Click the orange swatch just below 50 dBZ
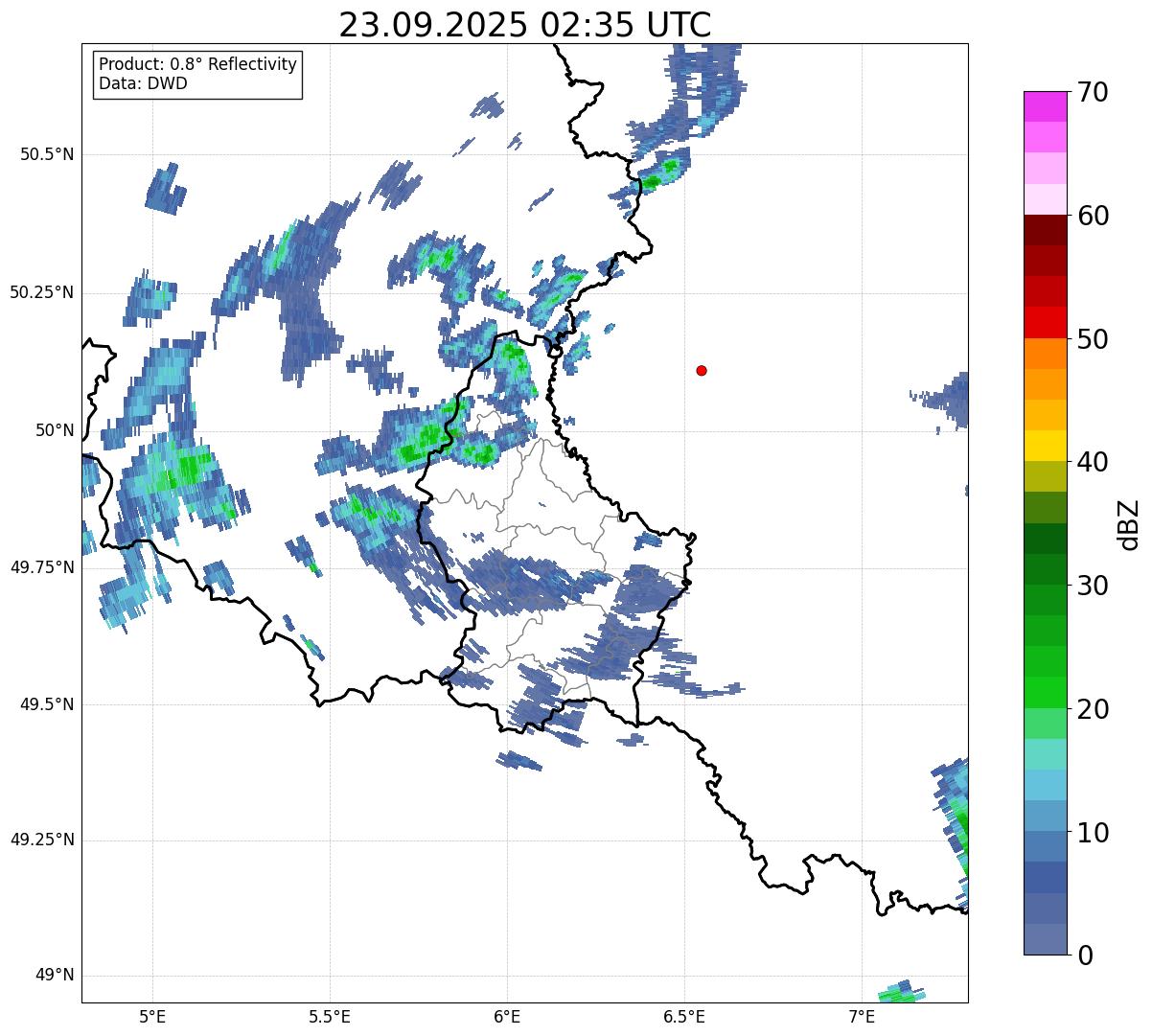The height and width of the screenshot is (1036, 1152). [x=1046, y=354]
